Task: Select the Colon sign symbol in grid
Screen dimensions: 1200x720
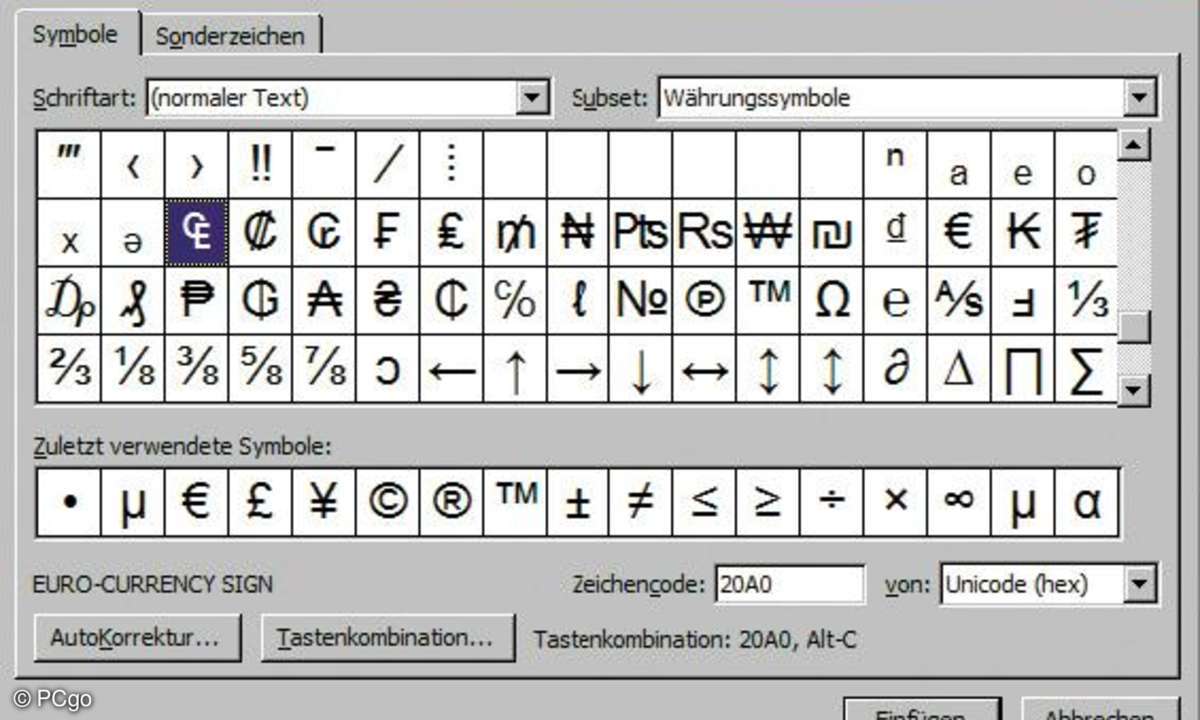Action: pyautogui.click(x=260, y=233)
